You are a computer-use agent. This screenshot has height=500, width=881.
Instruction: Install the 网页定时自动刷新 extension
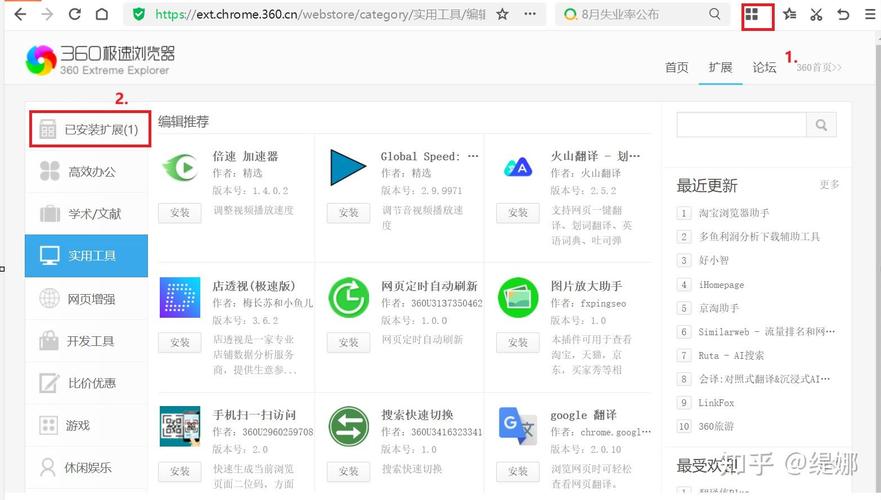pos(348,343)
